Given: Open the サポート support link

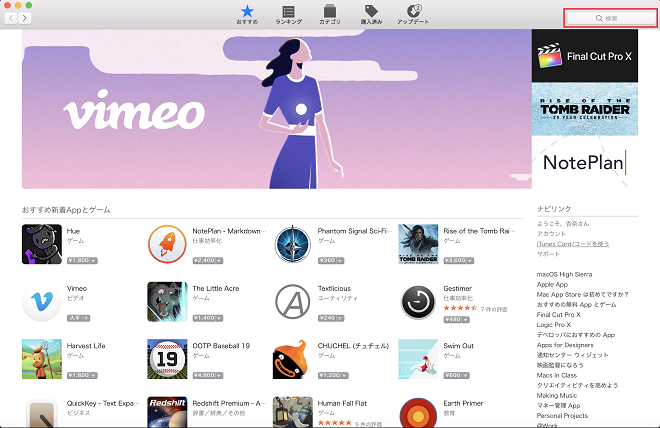Looking at the screenshot, I should point(548,254).
